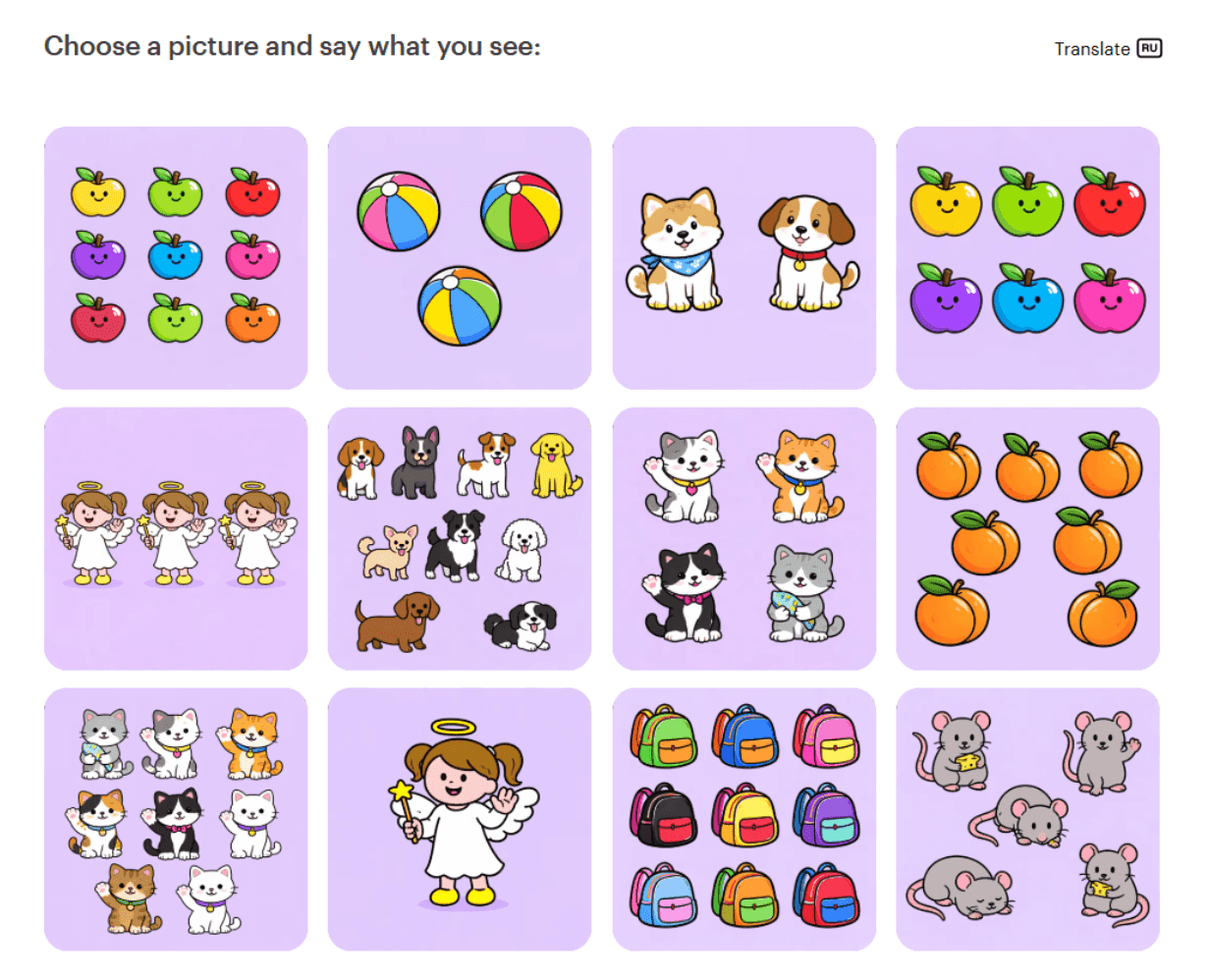
Task: Pick the eight cats picture
Action: (x=176, y=820)
